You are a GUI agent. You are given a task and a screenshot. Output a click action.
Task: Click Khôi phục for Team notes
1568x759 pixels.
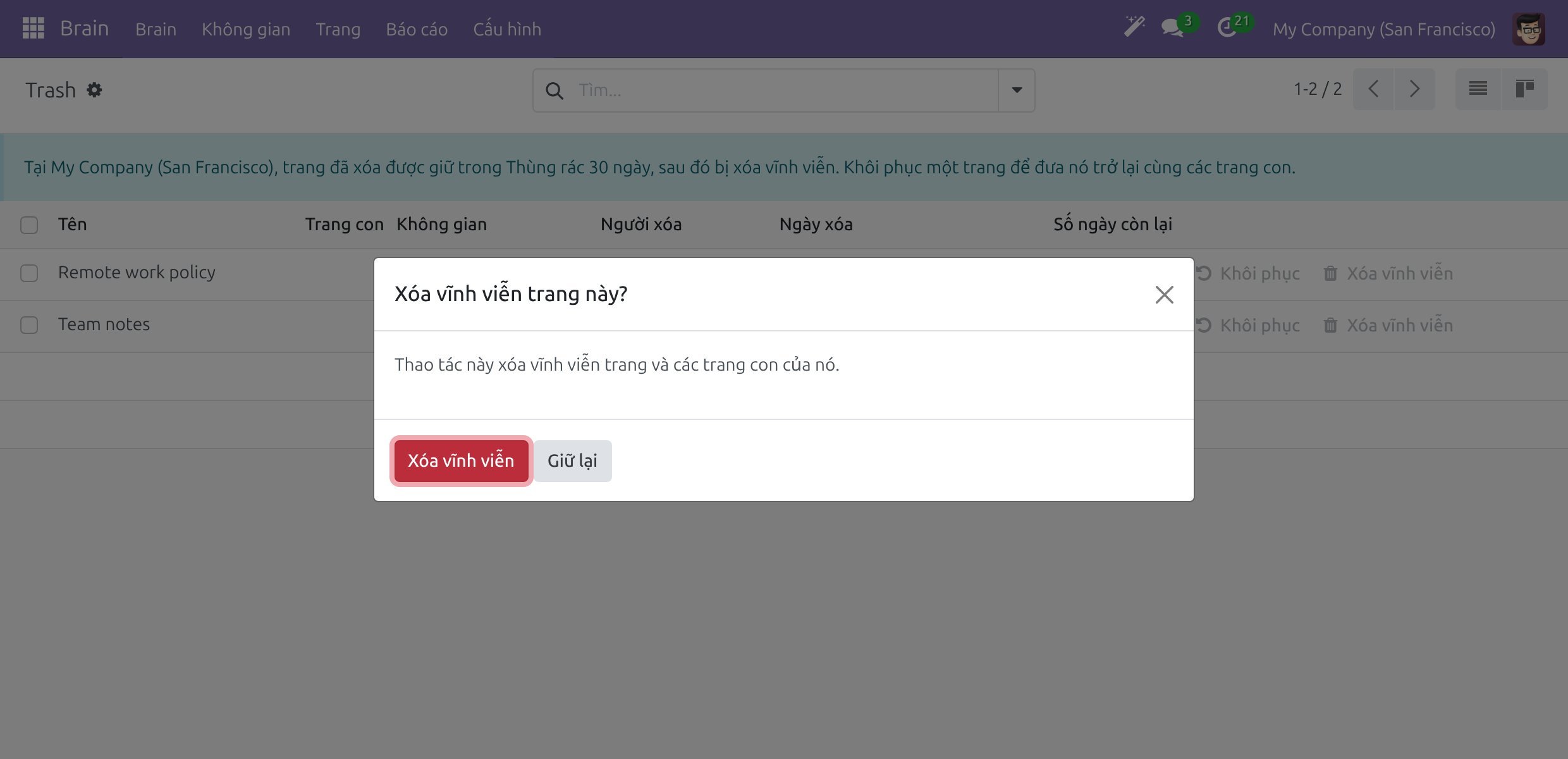1248,325
